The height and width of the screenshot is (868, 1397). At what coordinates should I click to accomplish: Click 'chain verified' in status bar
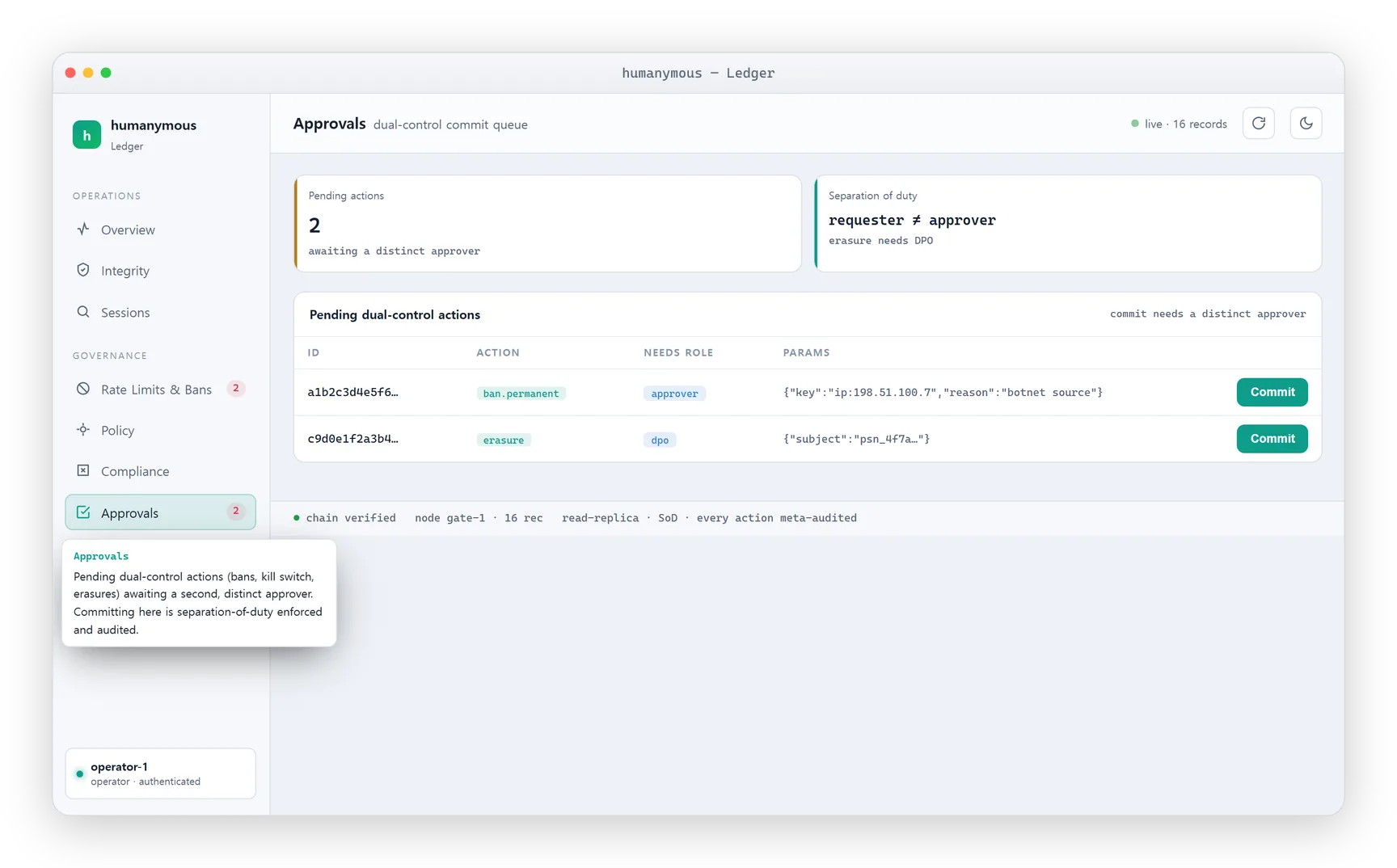click(x=351, y=518)
